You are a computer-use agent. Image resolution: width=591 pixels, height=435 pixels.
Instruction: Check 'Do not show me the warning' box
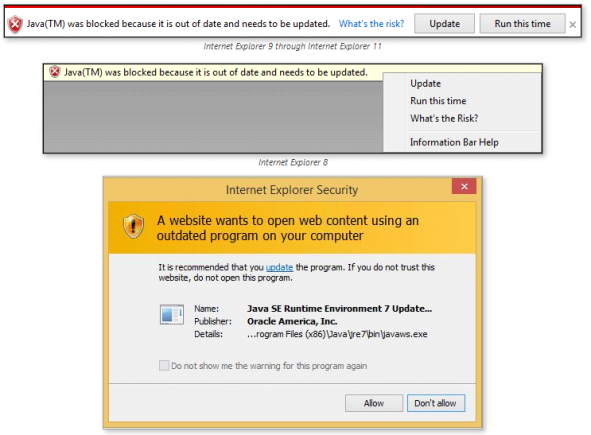(164, 365)
